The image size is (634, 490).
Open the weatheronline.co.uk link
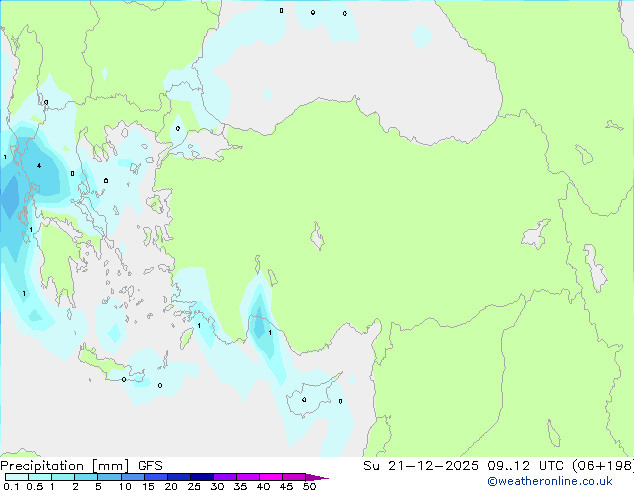coord(550,481)
